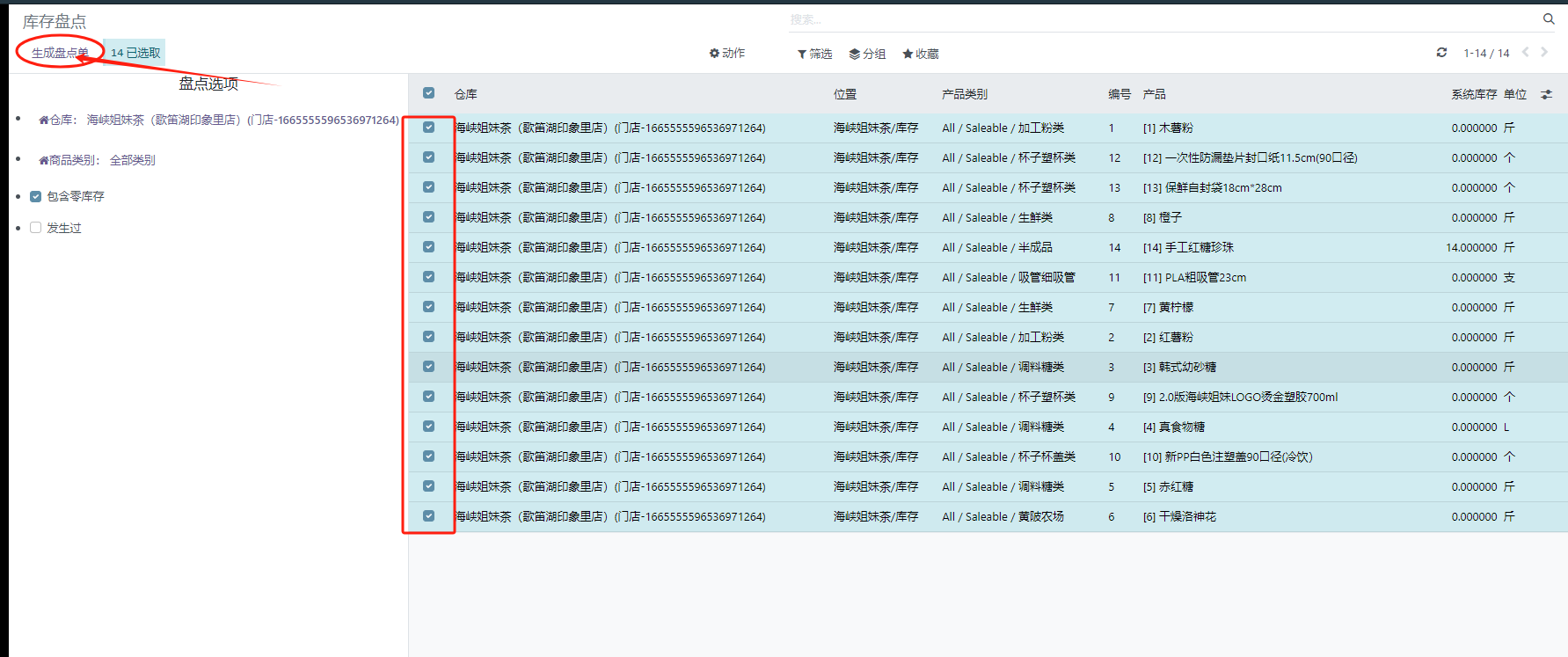Sort by 系统库存 column header
The width and height of the screenshot is (1568, 657).
click(1473, 94)
